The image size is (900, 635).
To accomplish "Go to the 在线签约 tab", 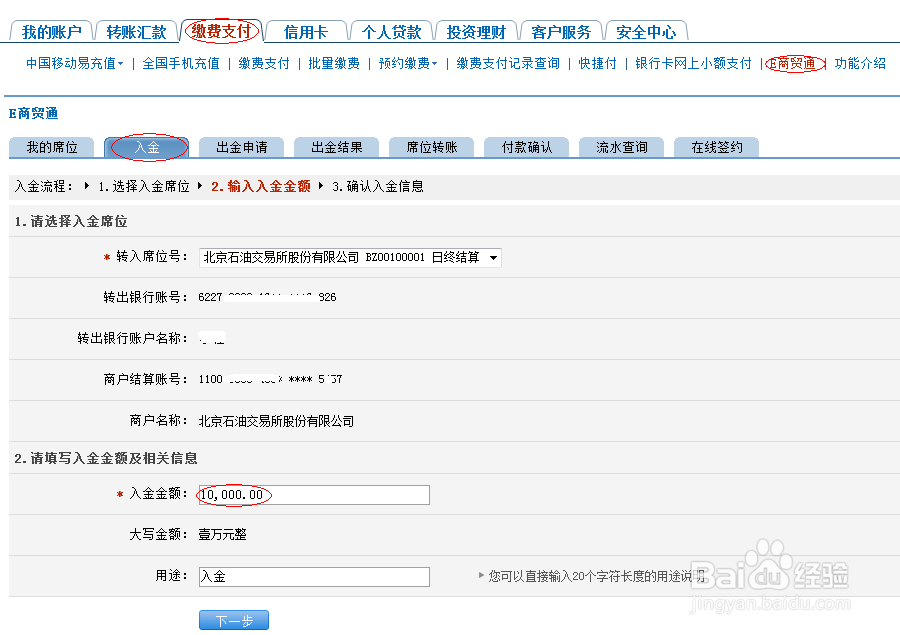I will (716, 146).
